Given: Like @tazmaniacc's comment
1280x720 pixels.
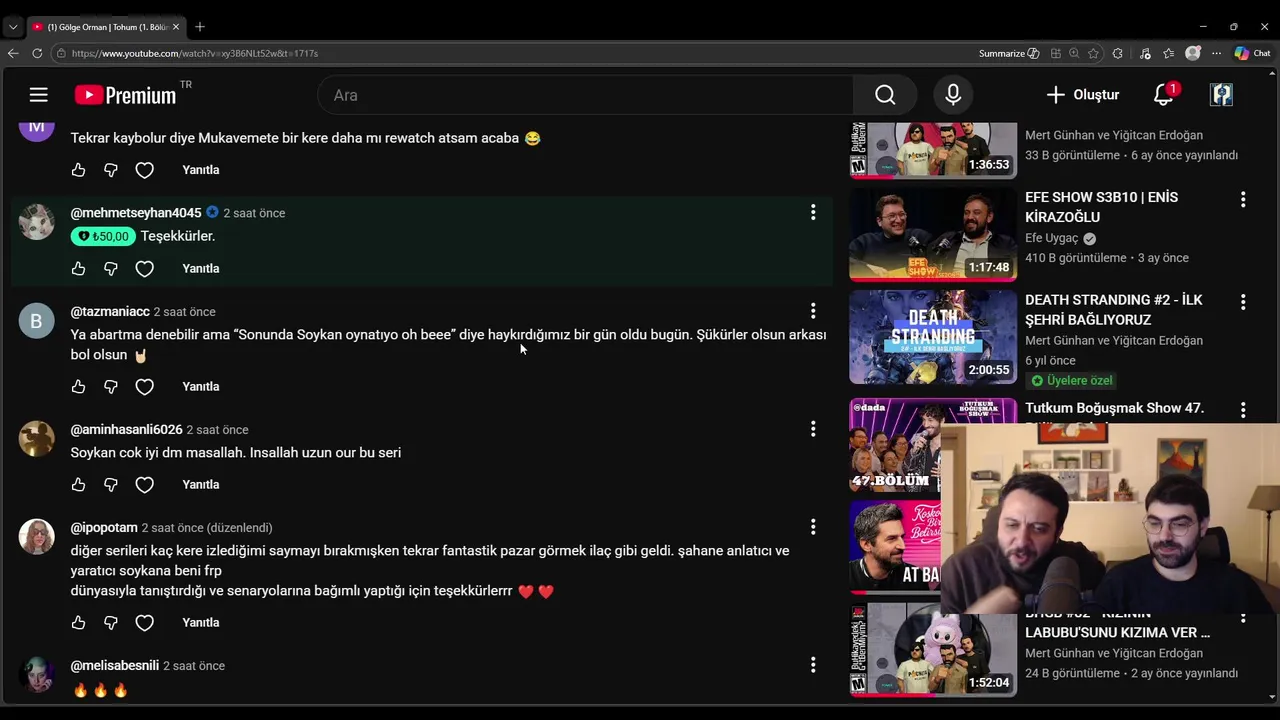Looking at the screenshot, I should 78,387.
